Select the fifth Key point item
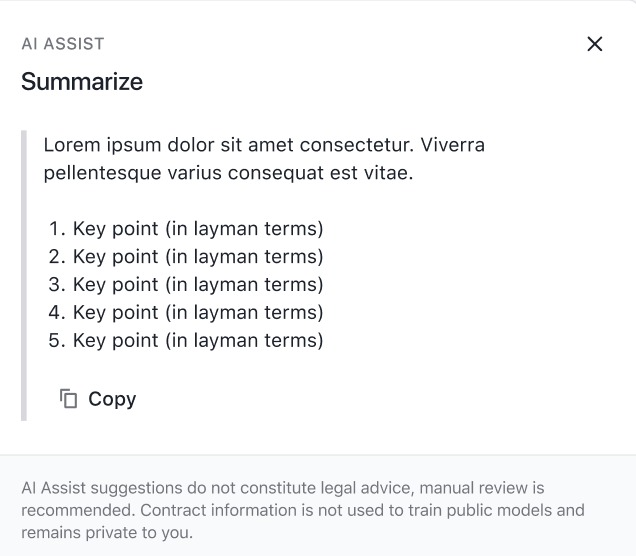636x556 pixels. click(186, 341)
